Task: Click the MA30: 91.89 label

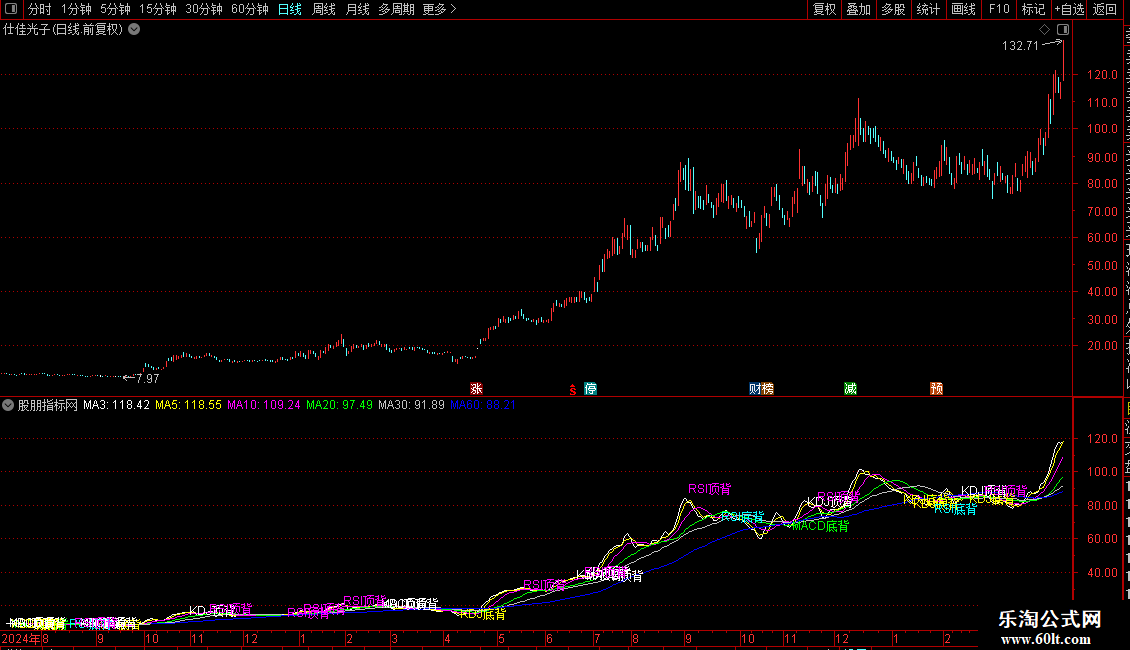Action: [411, 405]
